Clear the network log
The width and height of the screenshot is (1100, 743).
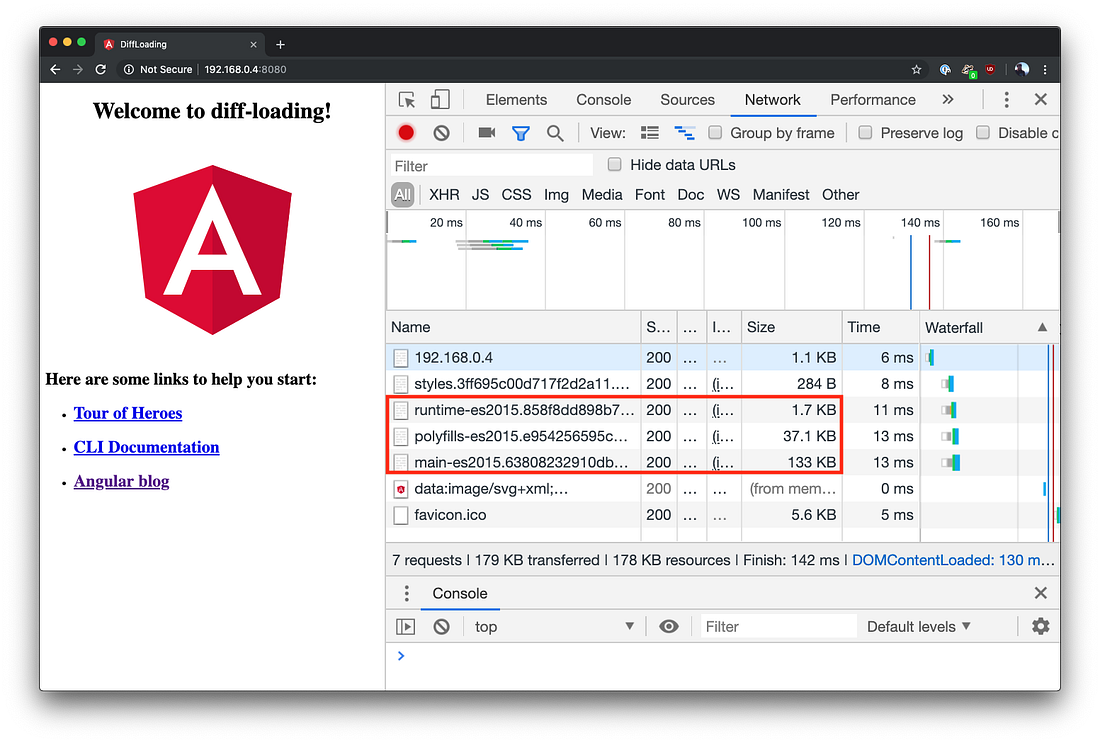(x=440, y=132)
